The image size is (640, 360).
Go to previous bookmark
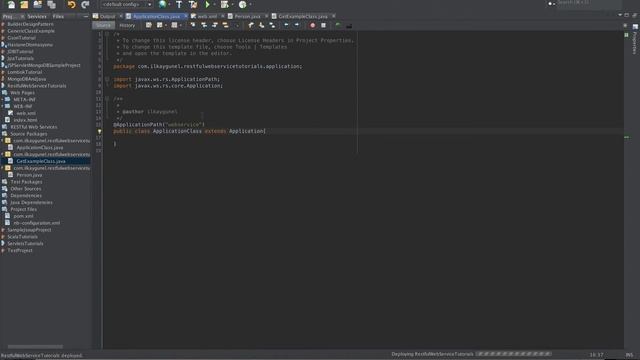pyautogui.click(x=251, y=25)
